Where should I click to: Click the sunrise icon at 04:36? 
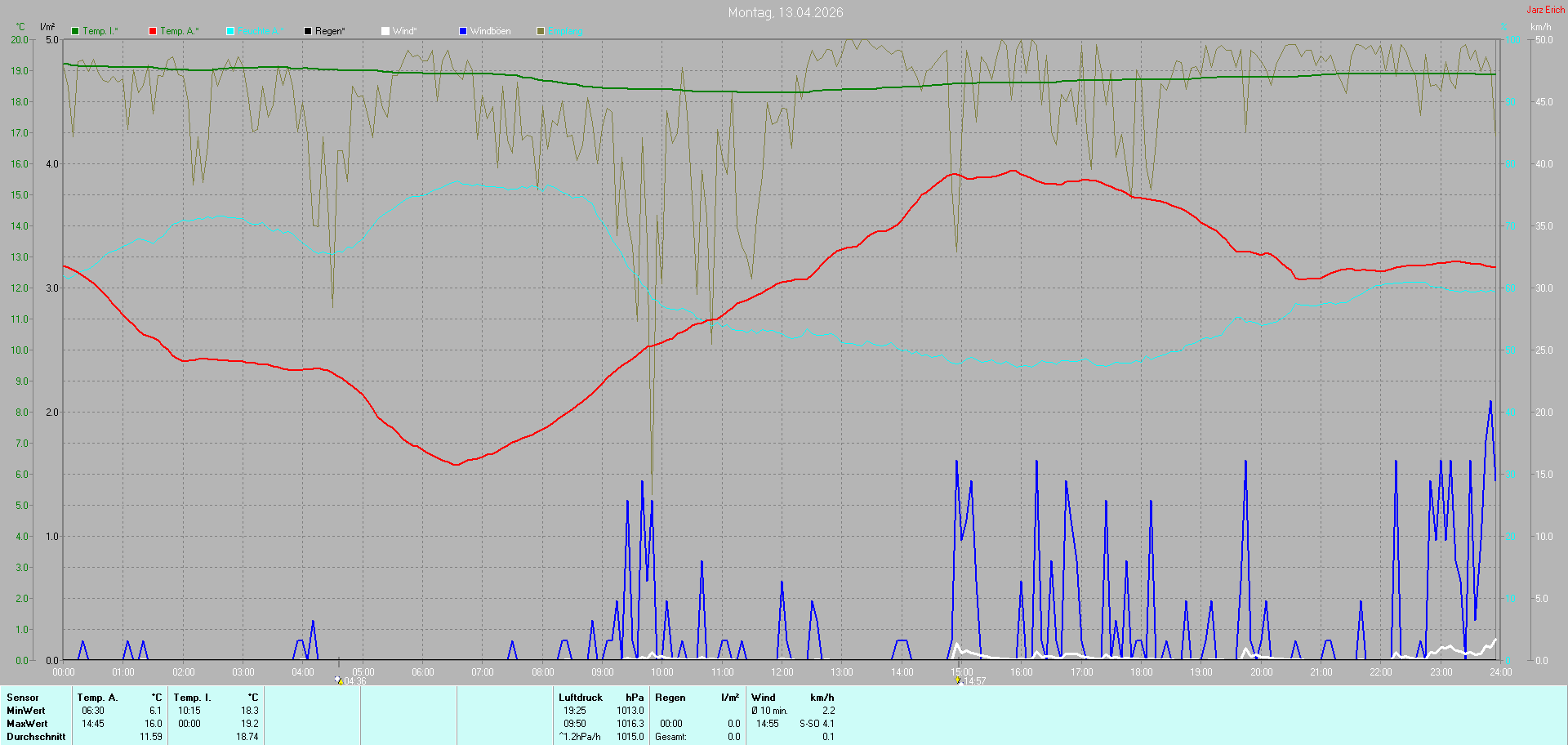pyautogui.click(x=339, y=680)
